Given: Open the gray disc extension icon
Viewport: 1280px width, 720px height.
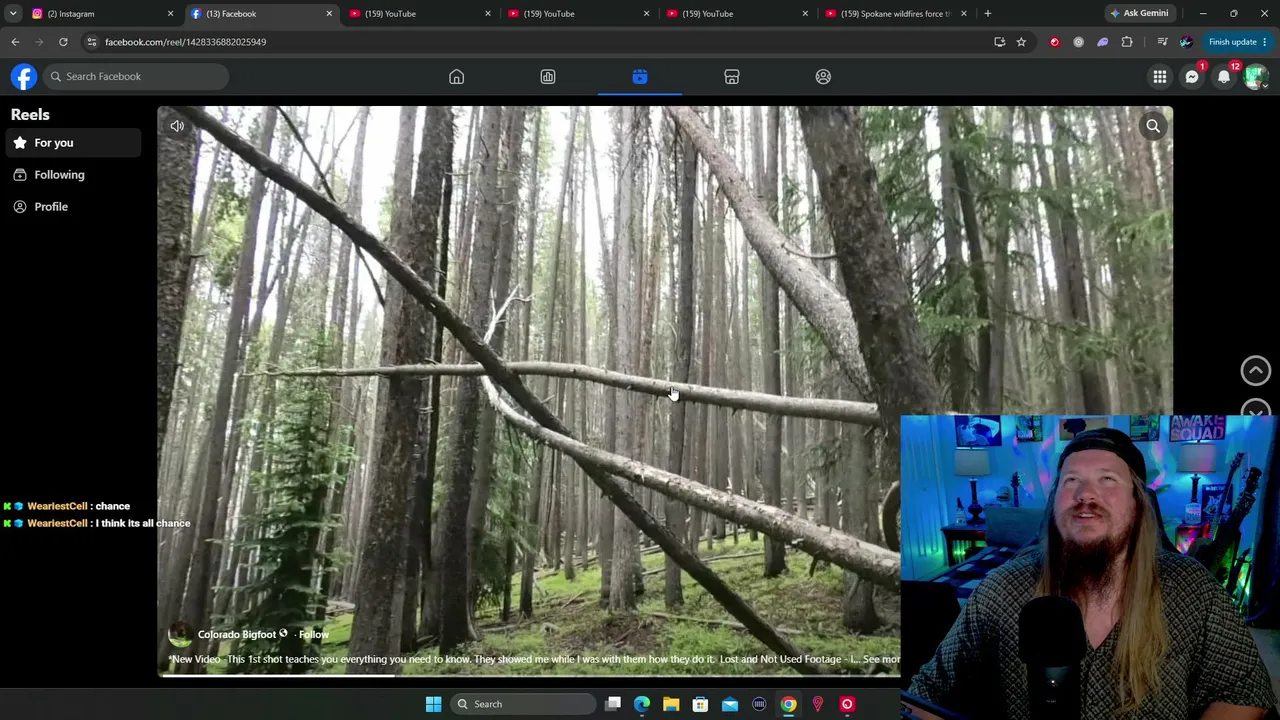Looking at the screenshot, I should (1078, 42).
